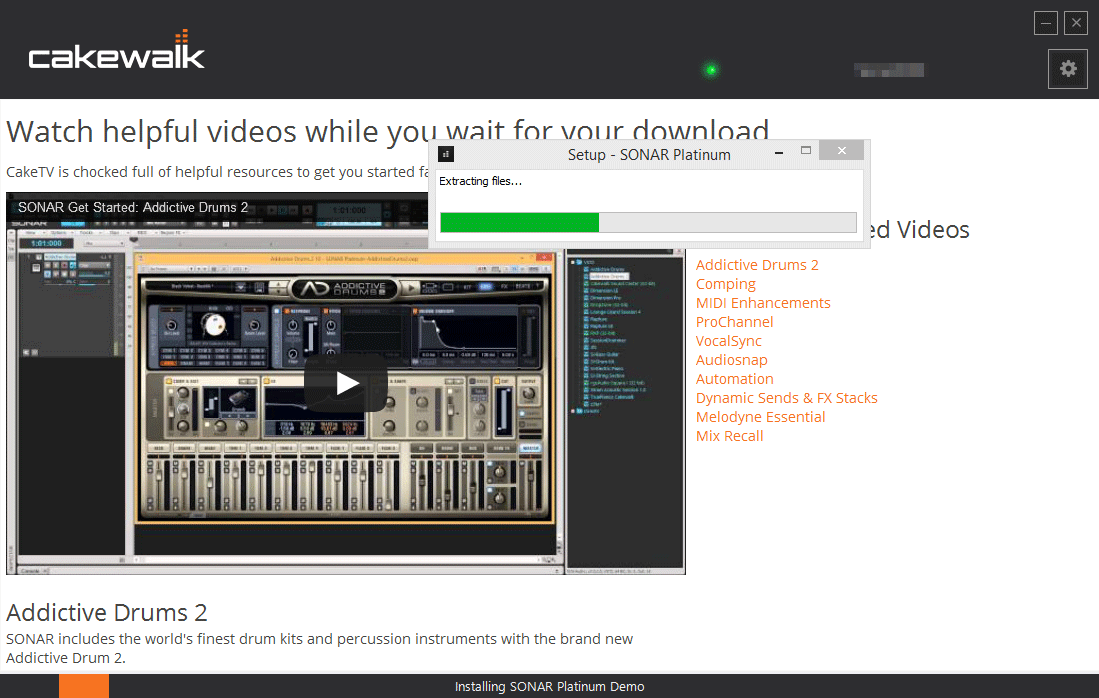Open the Mix Recall video link

click(x=729, y=436)
